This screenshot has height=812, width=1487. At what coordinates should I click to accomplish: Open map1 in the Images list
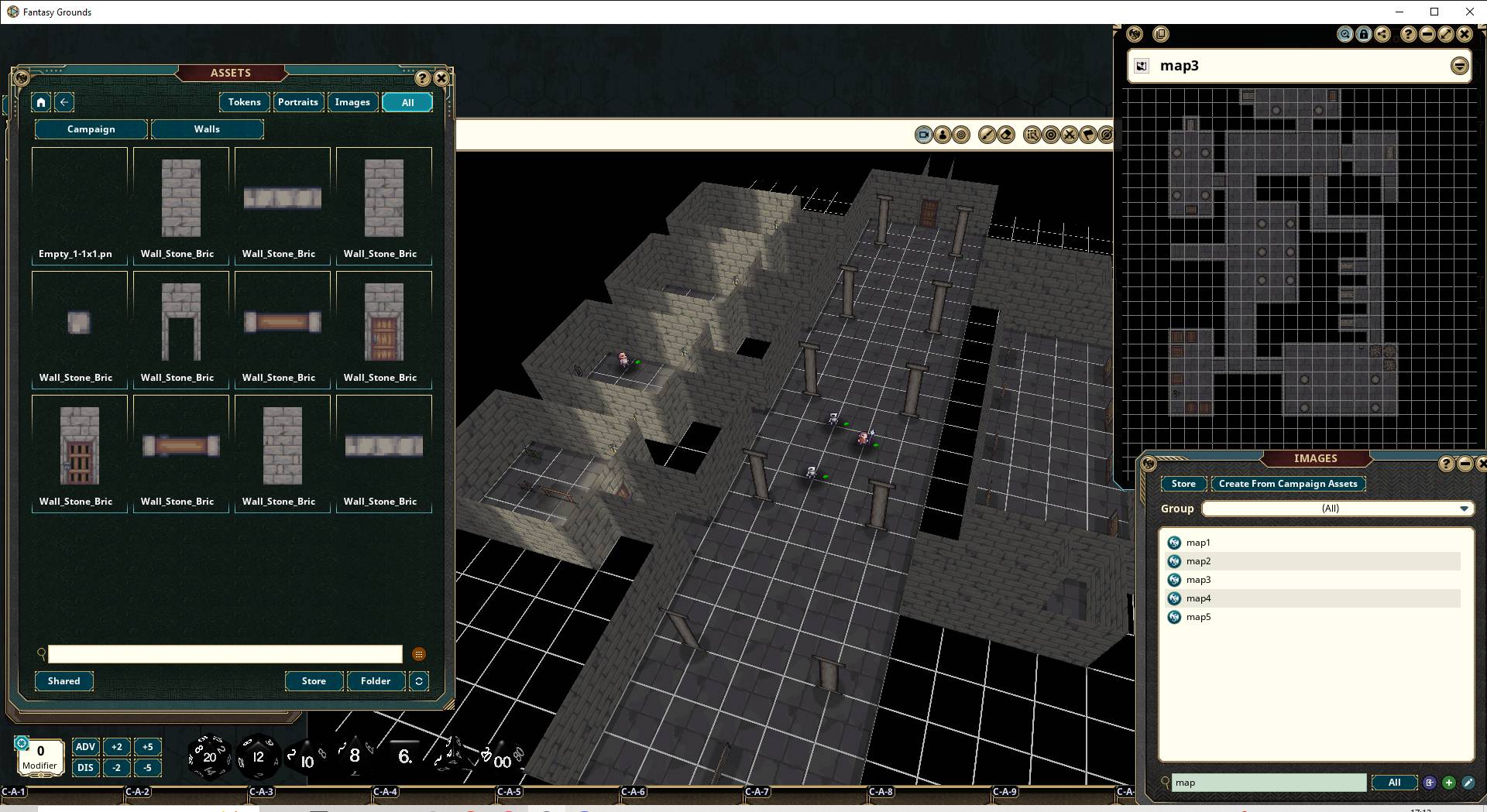(x=1313, y=543)
